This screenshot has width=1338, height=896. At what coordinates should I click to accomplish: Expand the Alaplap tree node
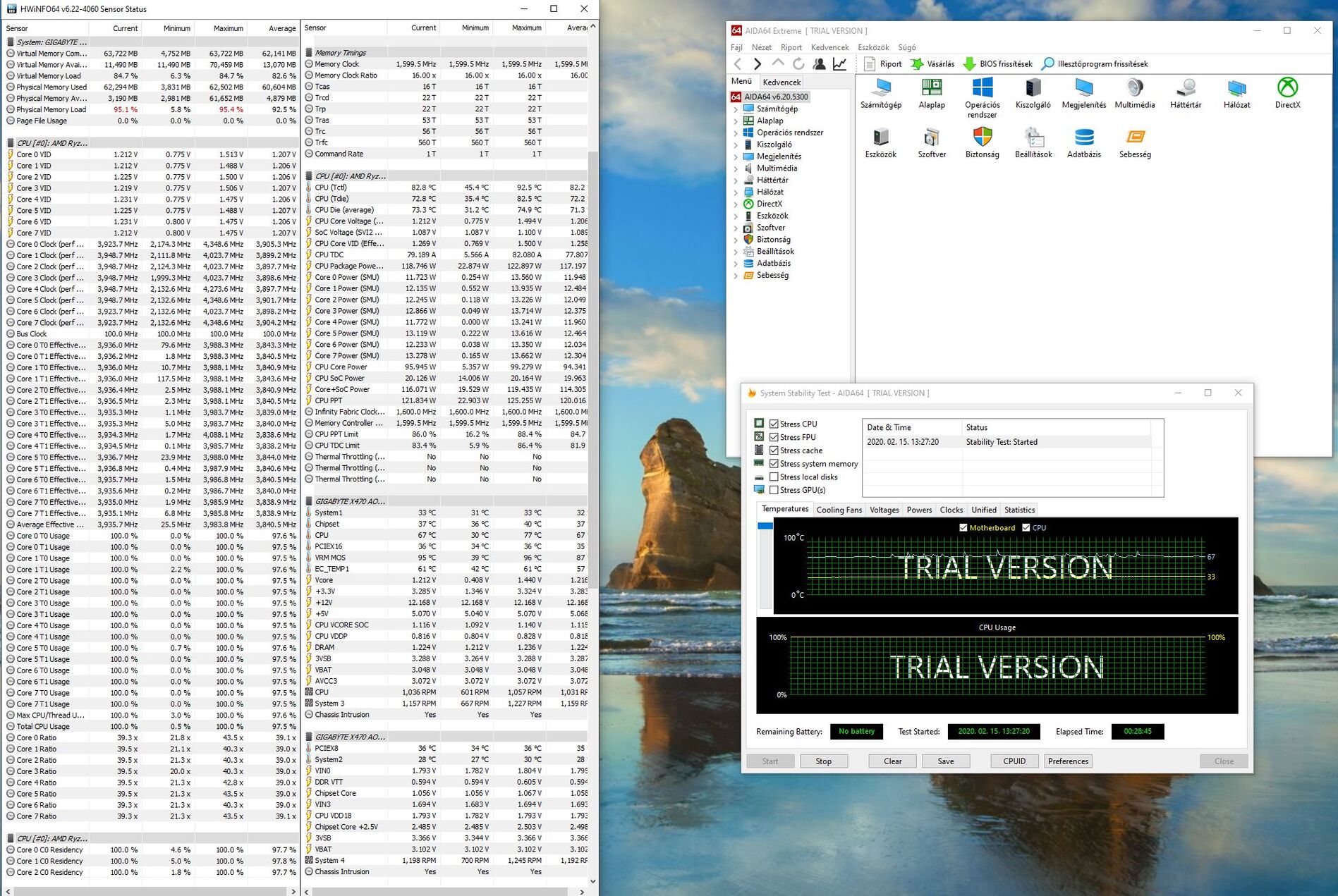point(736,121)
